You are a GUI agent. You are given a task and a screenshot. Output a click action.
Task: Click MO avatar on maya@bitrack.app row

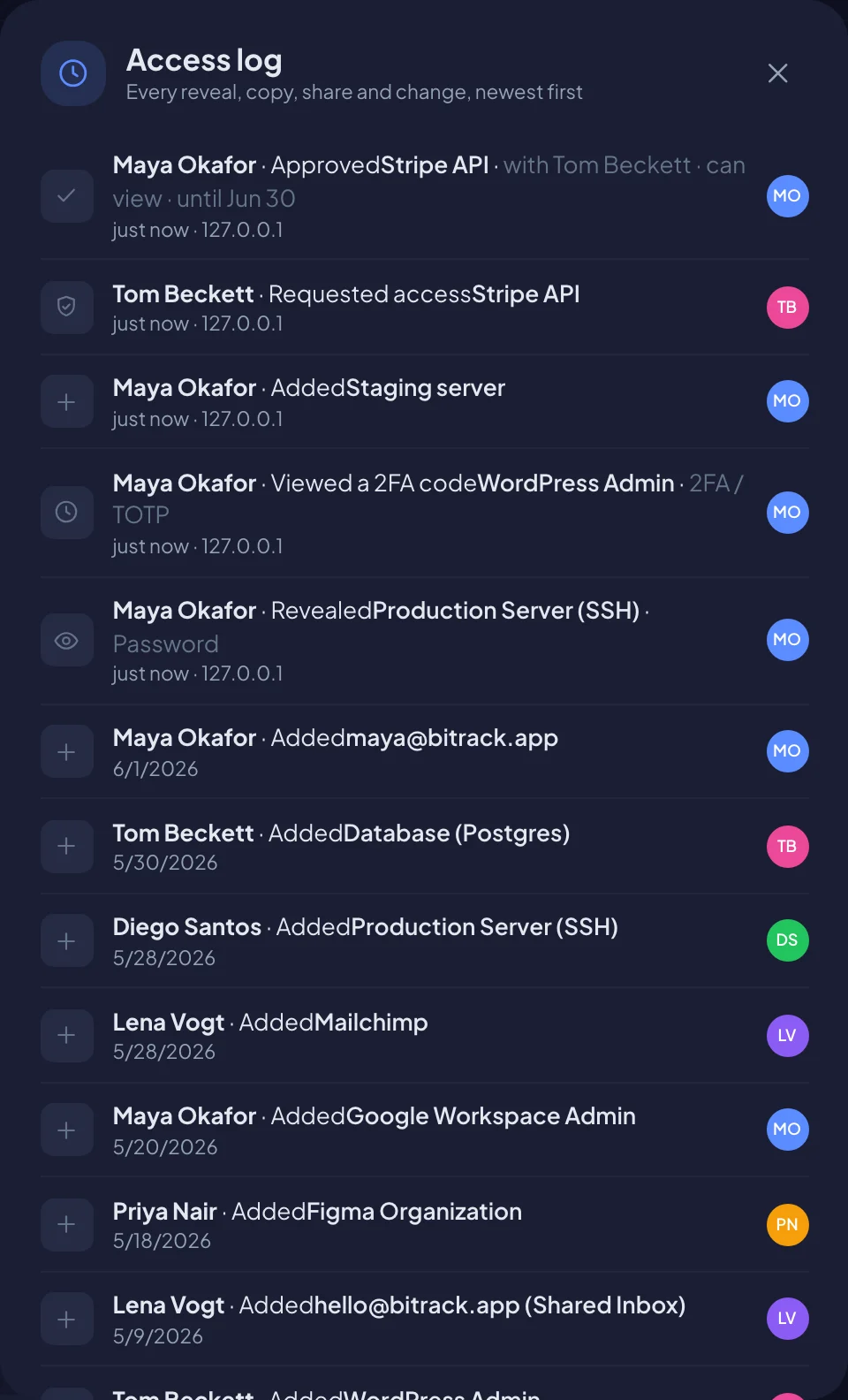[787, 751]
